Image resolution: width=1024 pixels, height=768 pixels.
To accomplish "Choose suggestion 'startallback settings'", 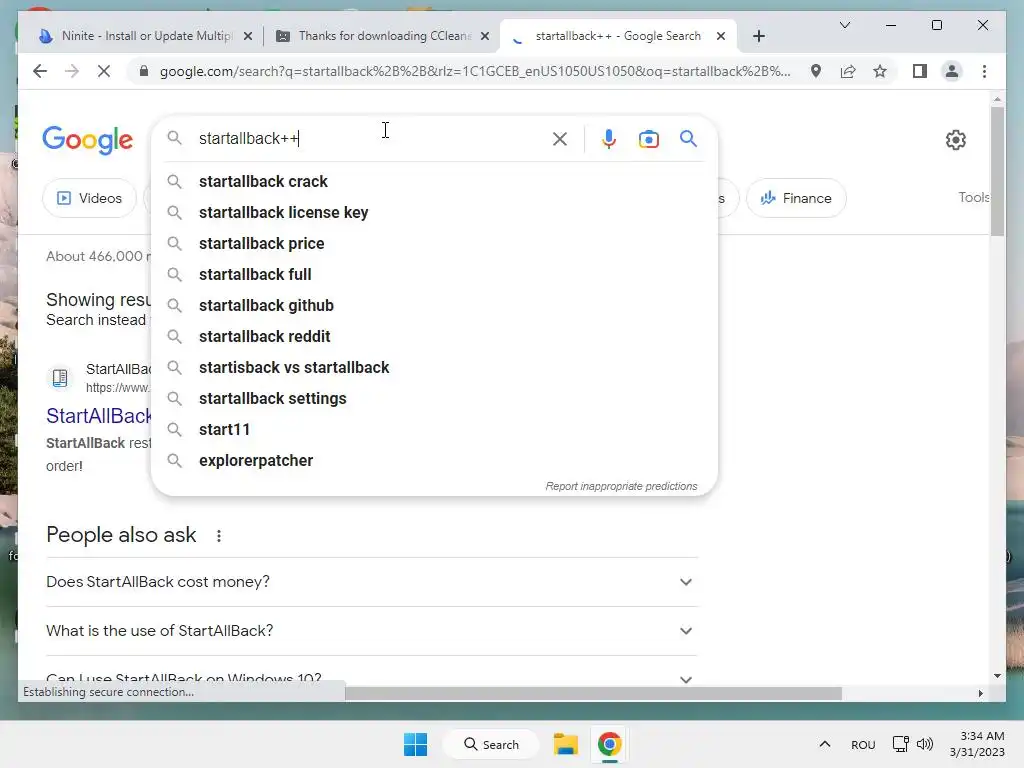I will 434,398.
